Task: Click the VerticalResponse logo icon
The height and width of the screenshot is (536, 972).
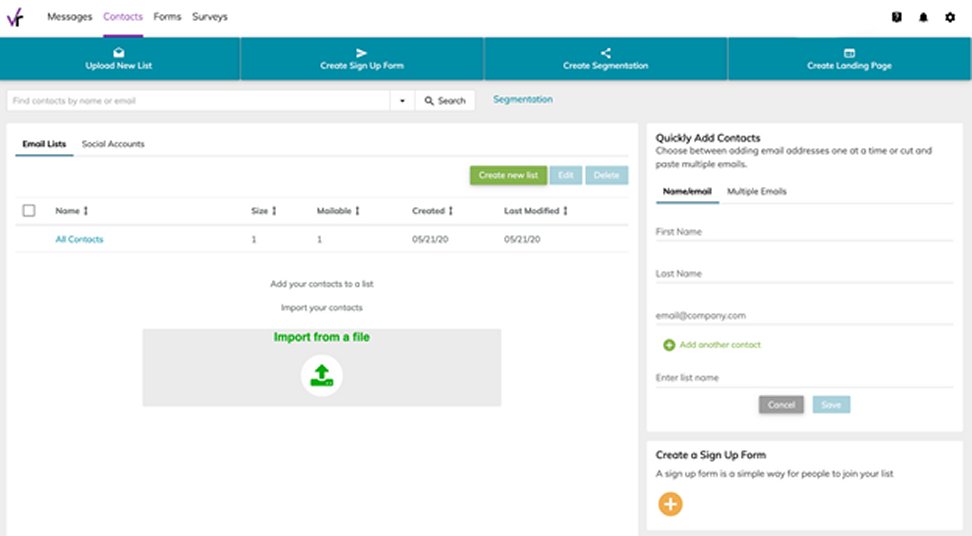Action: (15, 17)
